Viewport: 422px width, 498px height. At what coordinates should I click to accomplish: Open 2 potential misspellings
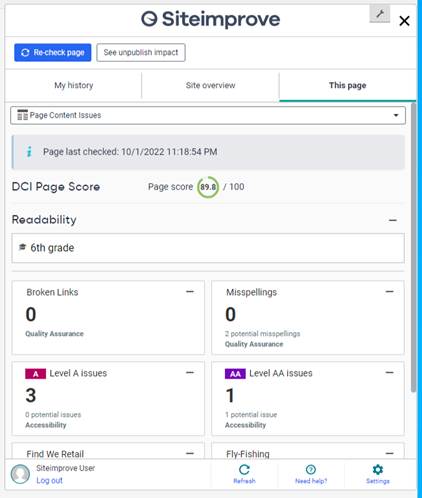click(262, 334)
